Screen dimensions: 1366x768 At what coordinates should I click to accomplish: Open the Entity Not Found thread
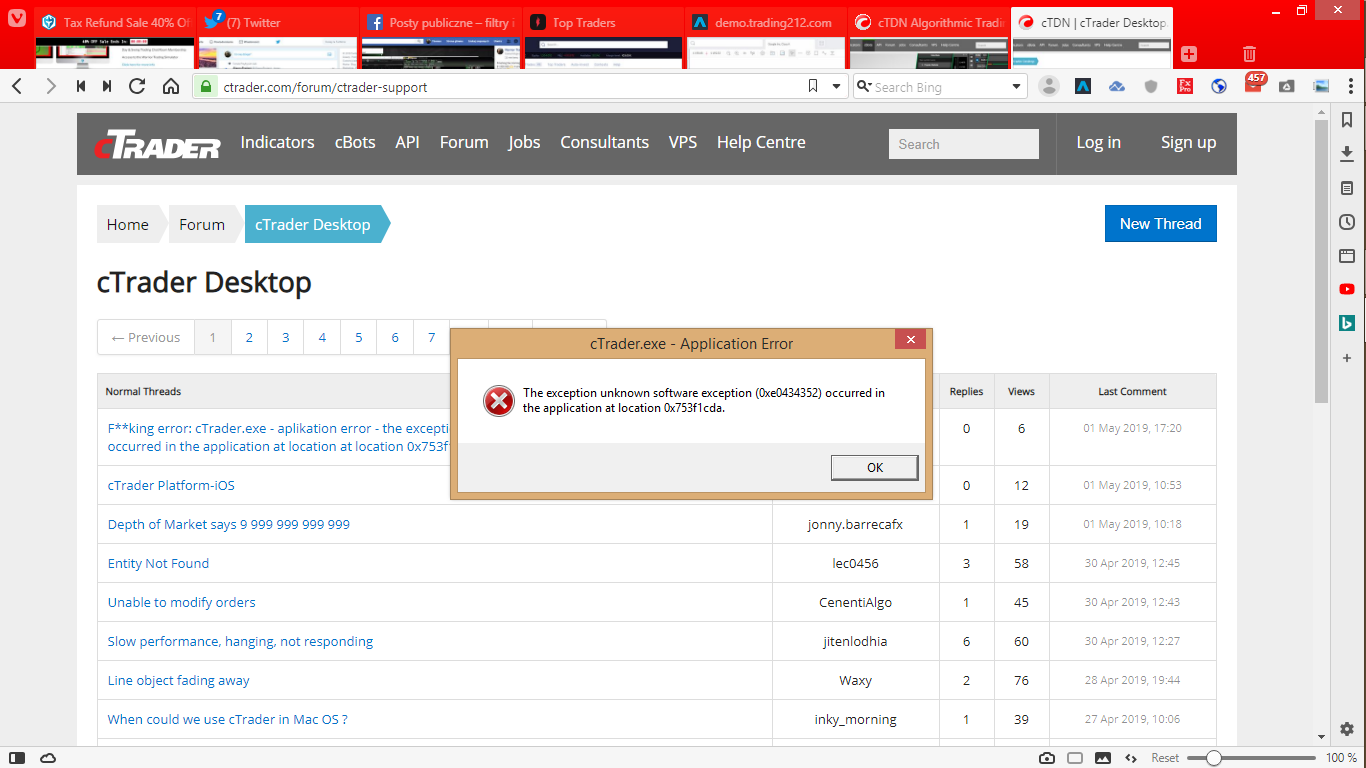[158, 563]
